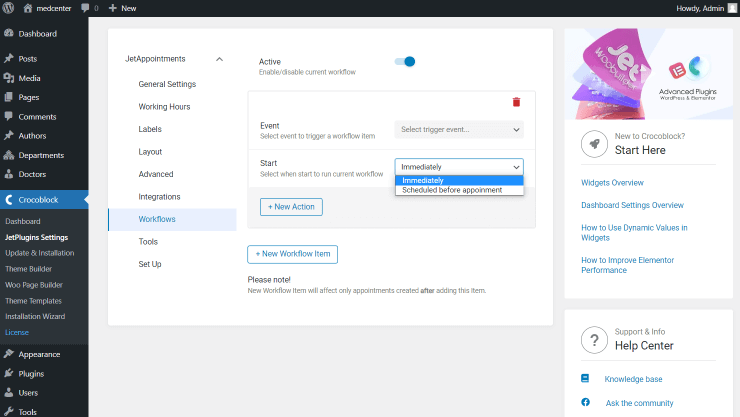Viewport: 740px width, 417px height.
Task: Click the + New Action button
Action: (291, 207)
